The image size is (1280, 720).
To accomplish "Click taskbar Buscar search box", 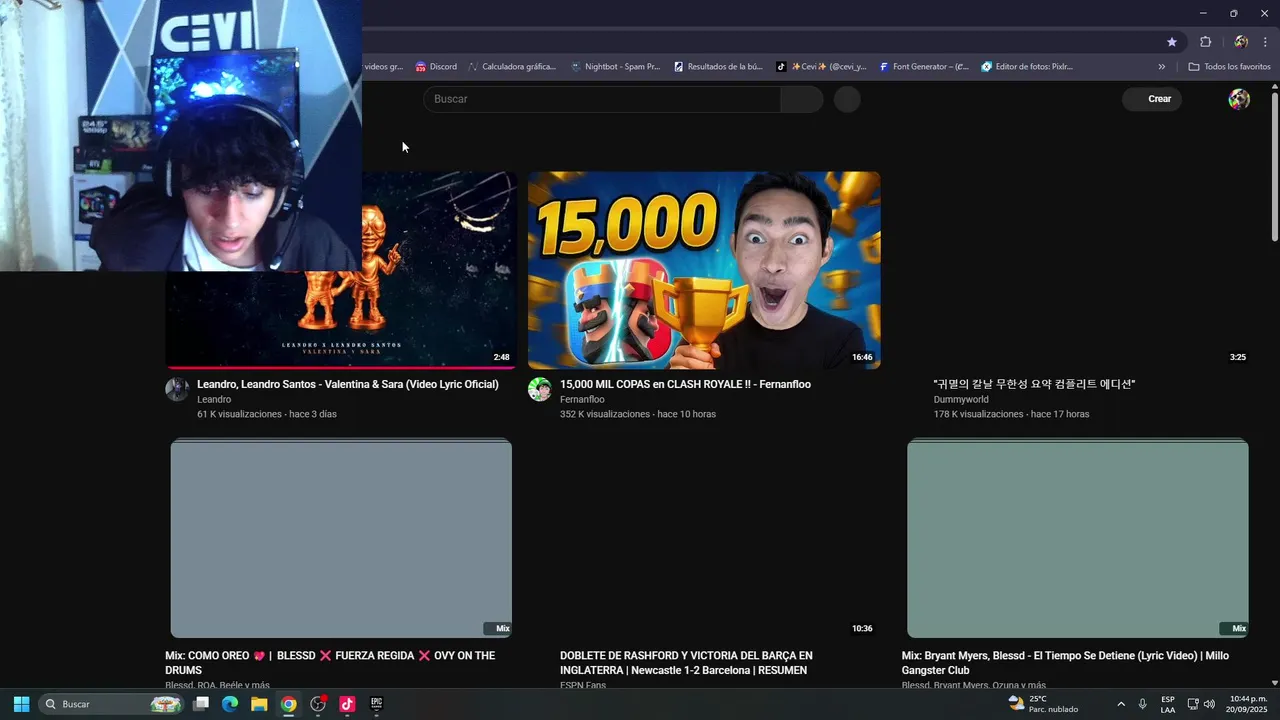I will (112, 704).
